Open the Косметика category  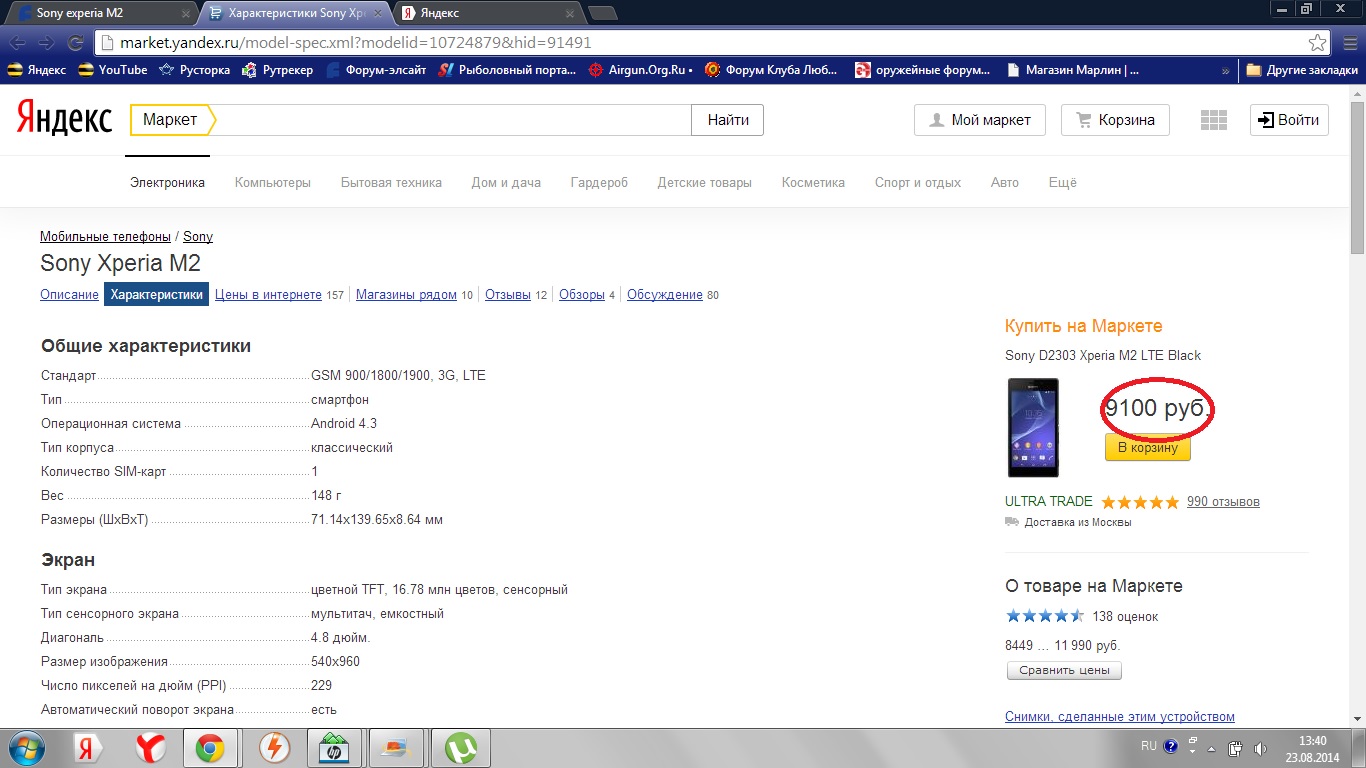[813, 183]
